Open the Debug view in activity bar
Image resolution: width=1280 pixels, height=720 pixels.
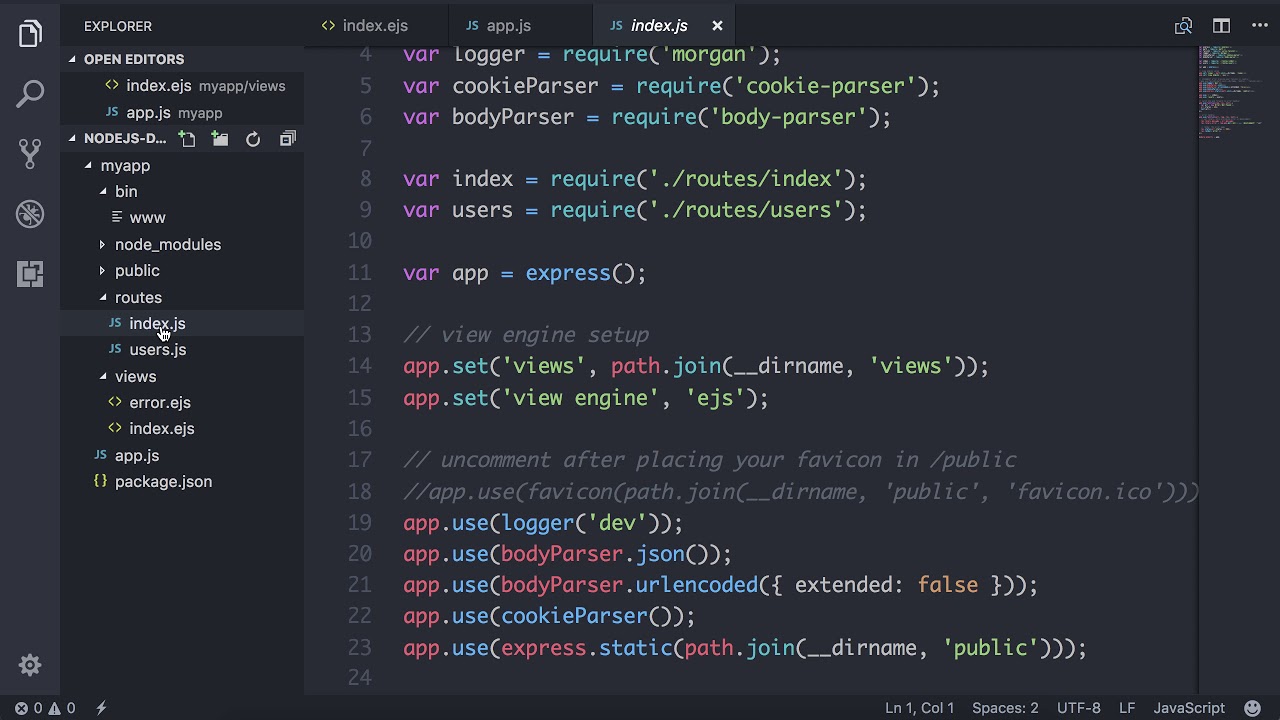(30, 213)
